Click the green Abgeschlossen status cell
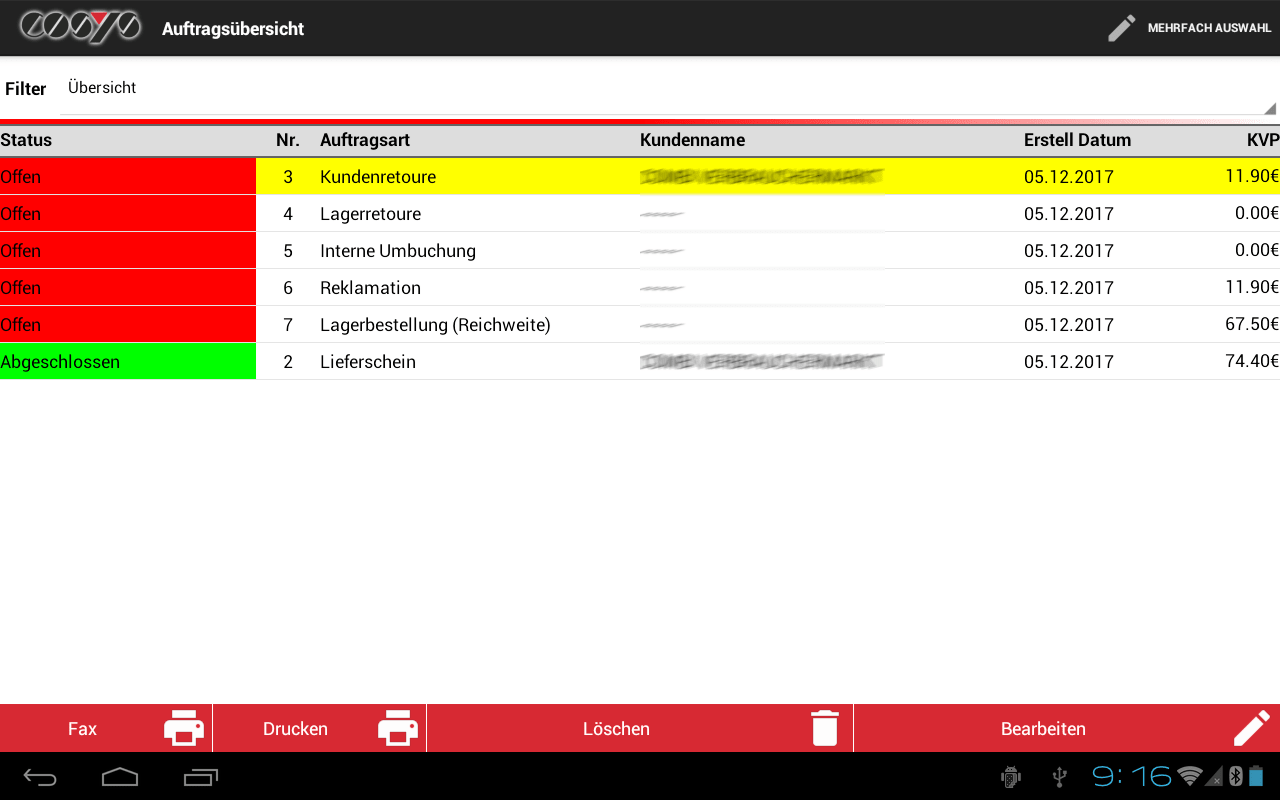 pos(128,362)
